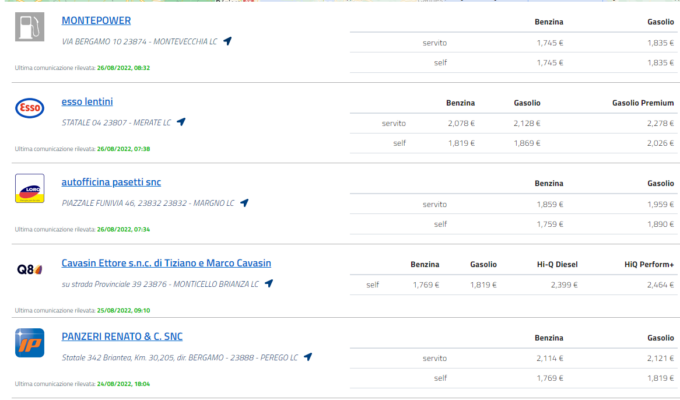Open navigation arrow for Margno address

point(244,203)
